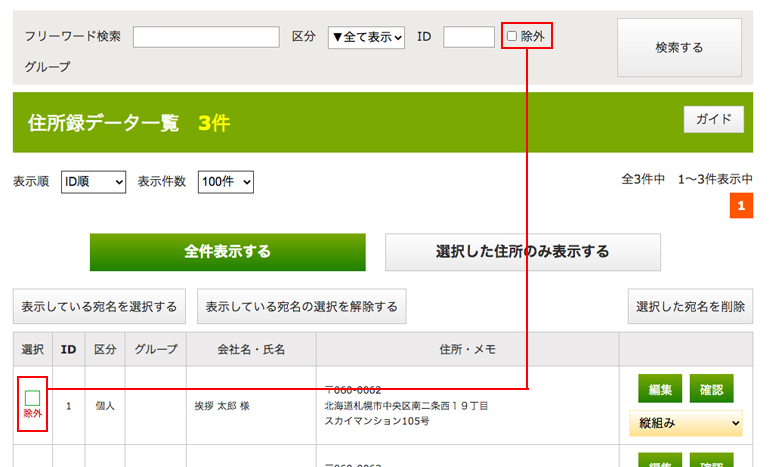Click the ID input field
The image size is (770, 467).
(468, 37)
